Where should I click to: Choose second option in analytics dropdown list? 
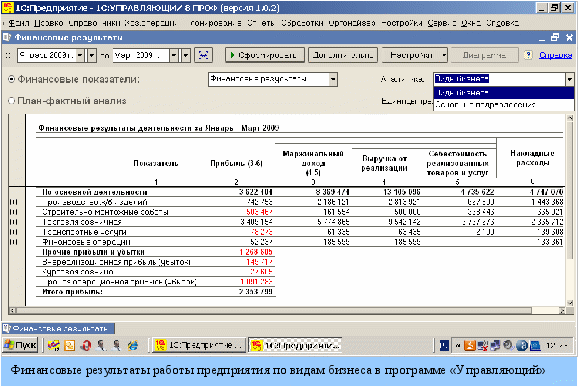503,105
